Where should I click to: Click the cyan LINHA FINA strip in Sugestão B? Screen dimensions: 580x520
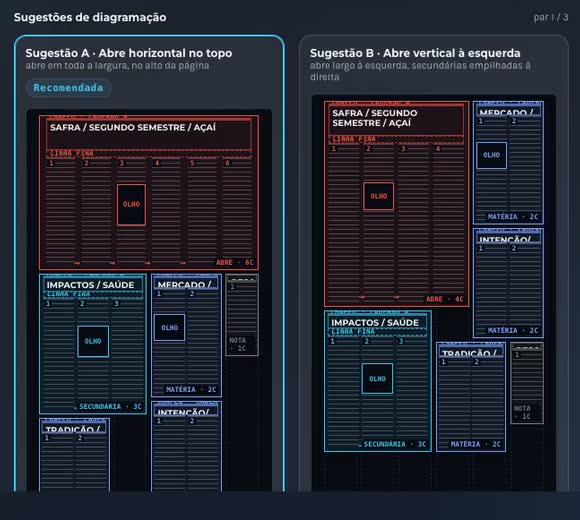coord(377,332)
